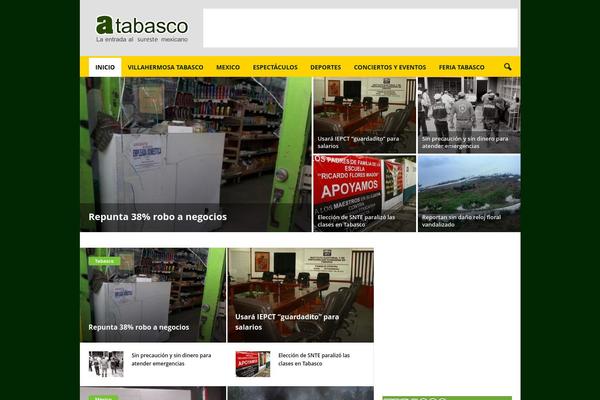
Task: Open the ESPECTÁCULOS menu item
Action: pyautogui.click(x=275, y=67)
